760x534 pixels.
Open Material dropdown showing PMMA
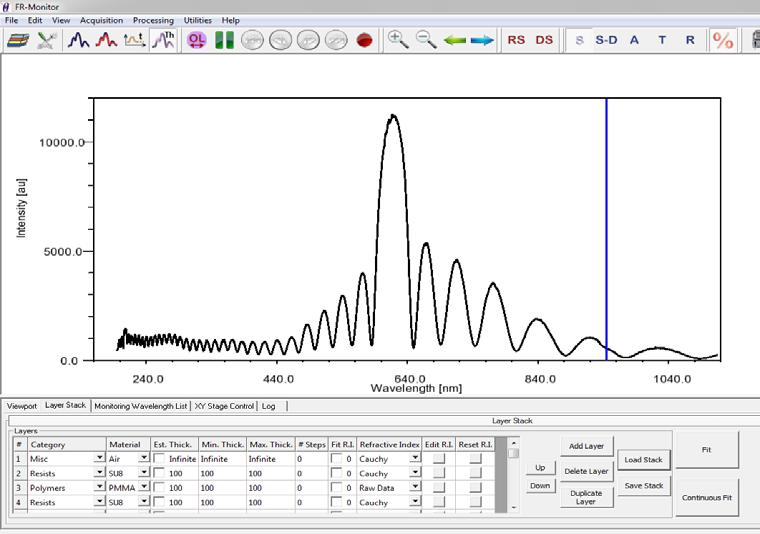(144, 487)
